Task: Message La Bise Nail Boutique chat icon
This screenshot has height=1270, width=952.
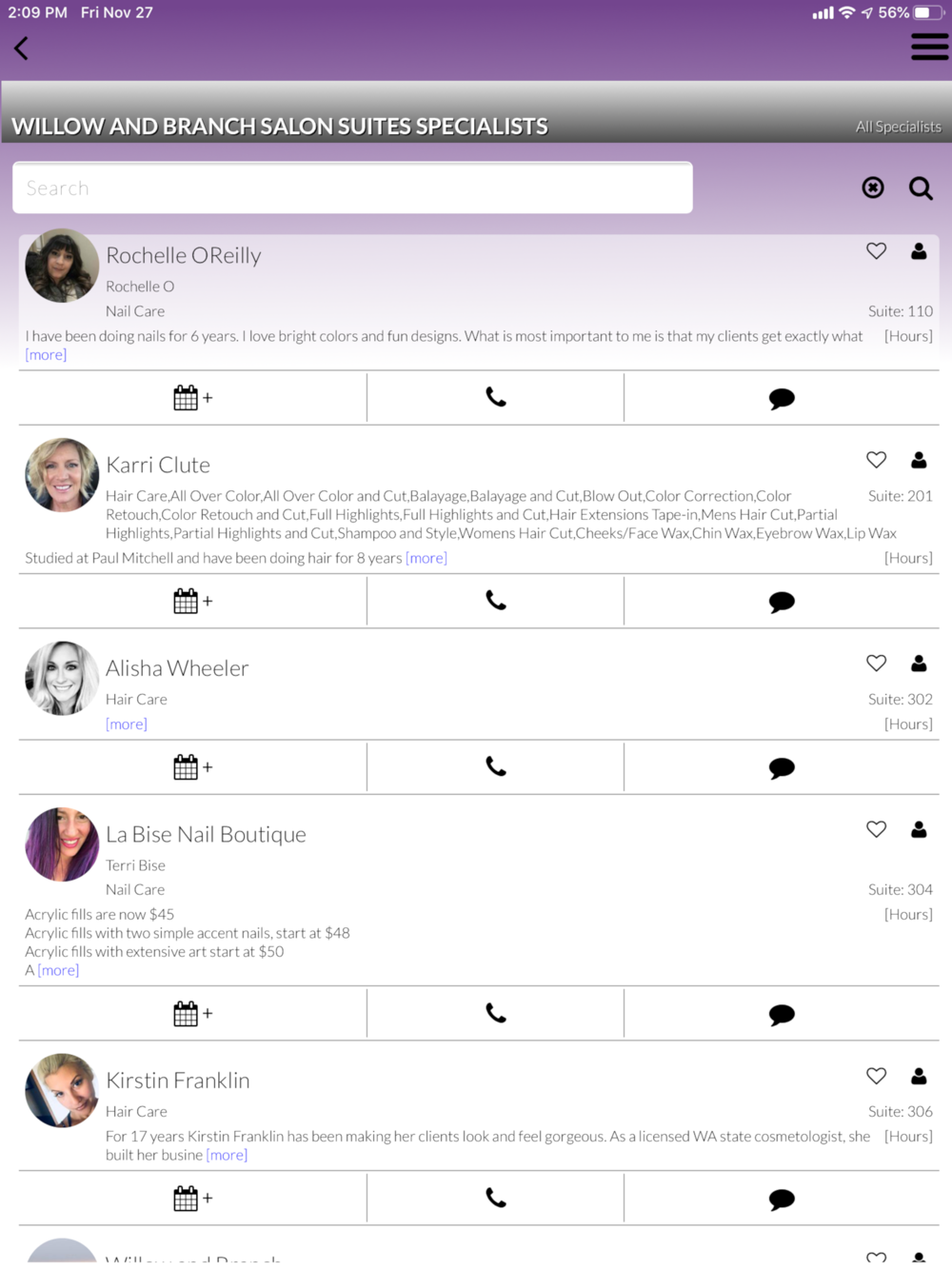Action: pyautogui.click(x=782, y=1015)
